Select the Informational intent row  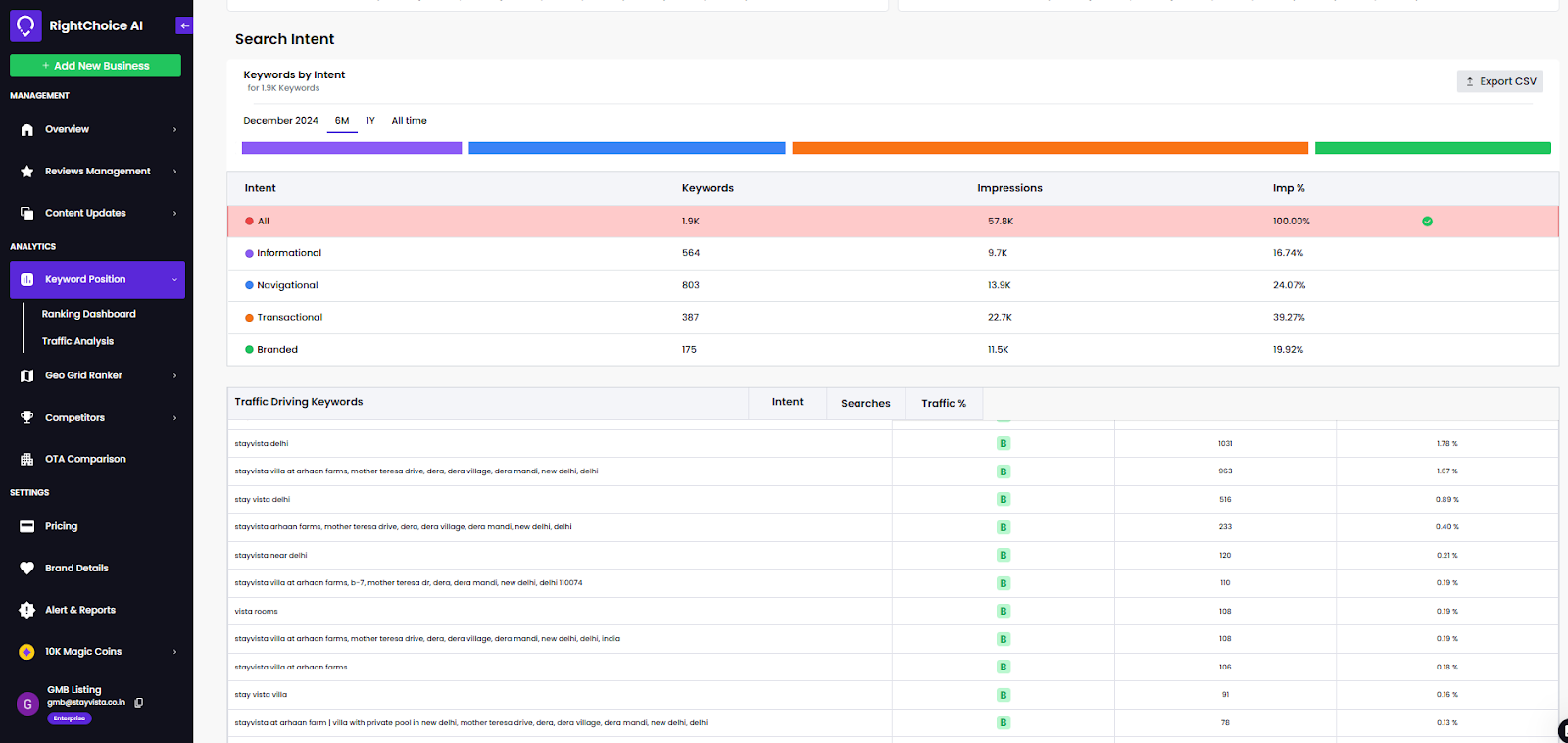coord(893,253)
